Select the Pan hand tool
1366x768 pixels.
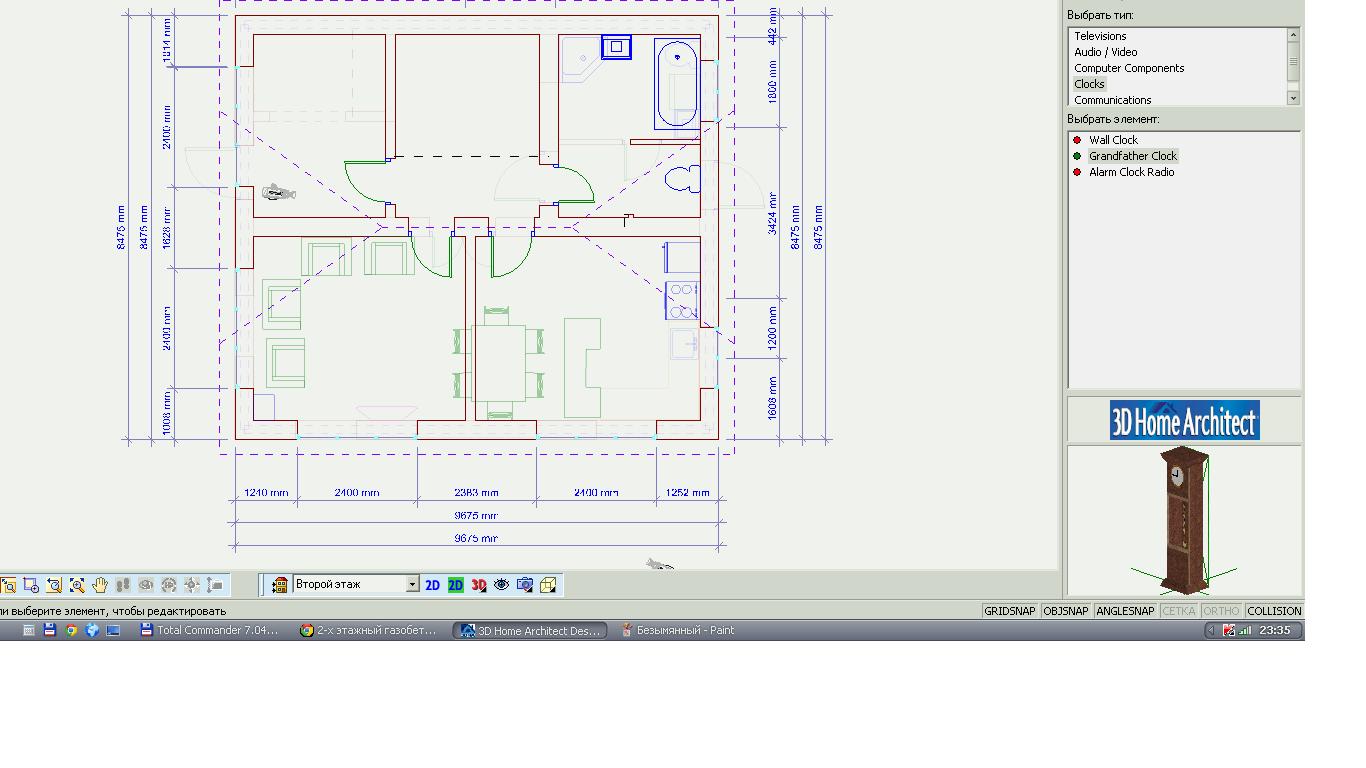pyautogui.click(x=100, y=585)
